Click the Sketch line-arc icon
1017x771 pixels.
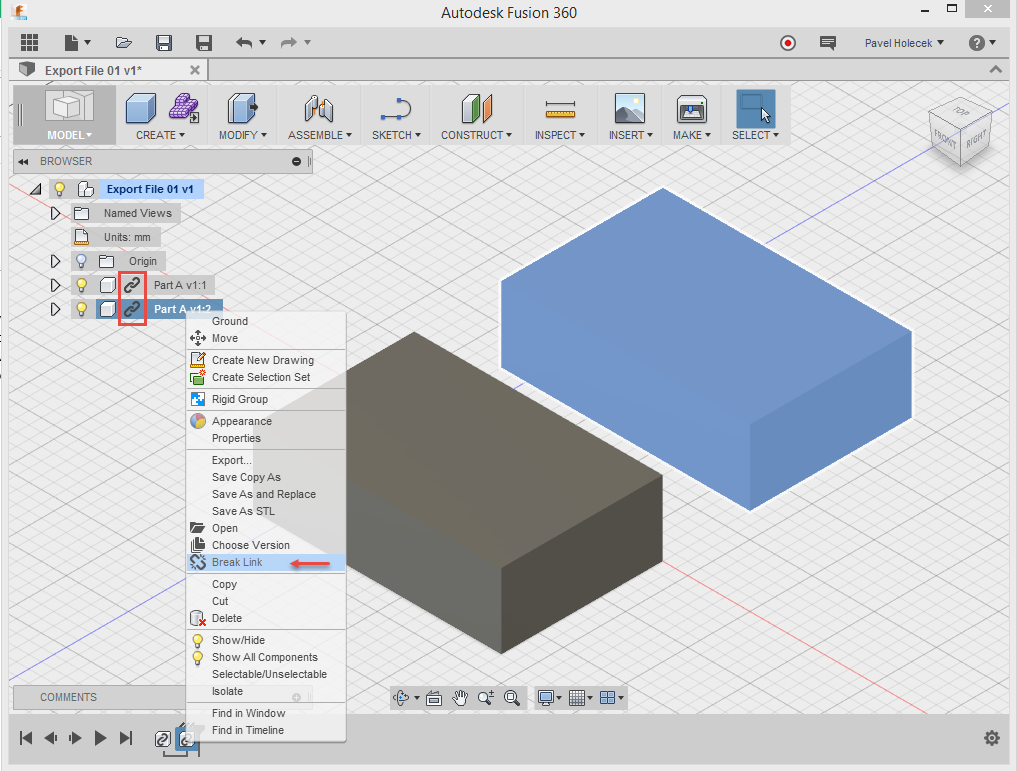[396, 109]
